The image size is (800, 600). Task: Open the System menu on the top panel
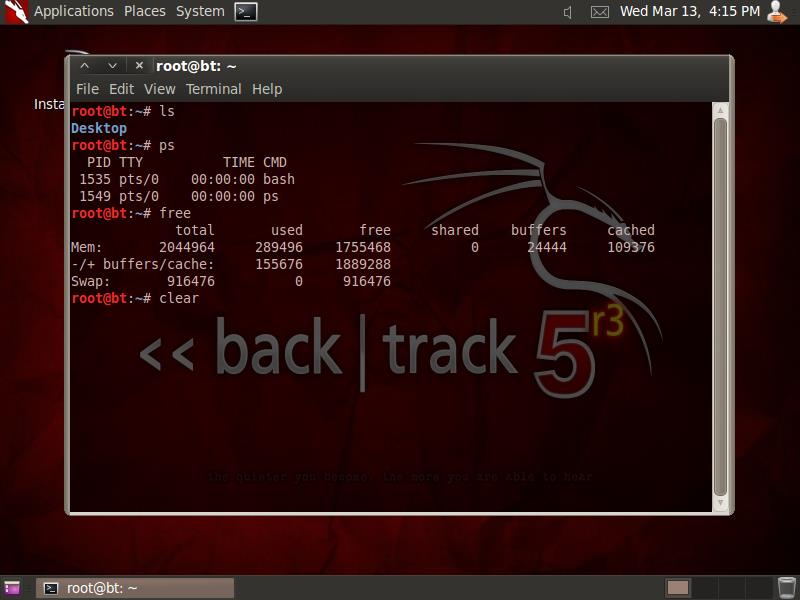click(198, 11)
